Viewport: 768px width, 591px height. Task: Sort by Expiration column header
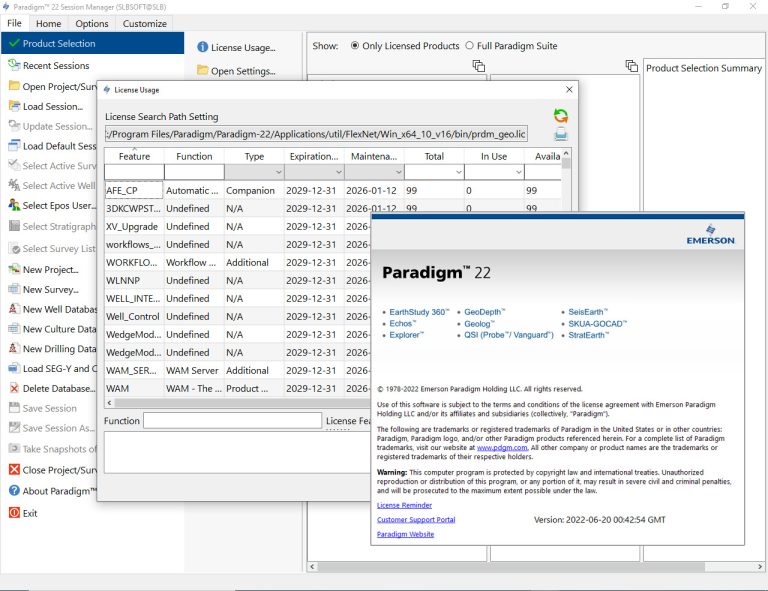pyautogui.click(x=314, y=156)
